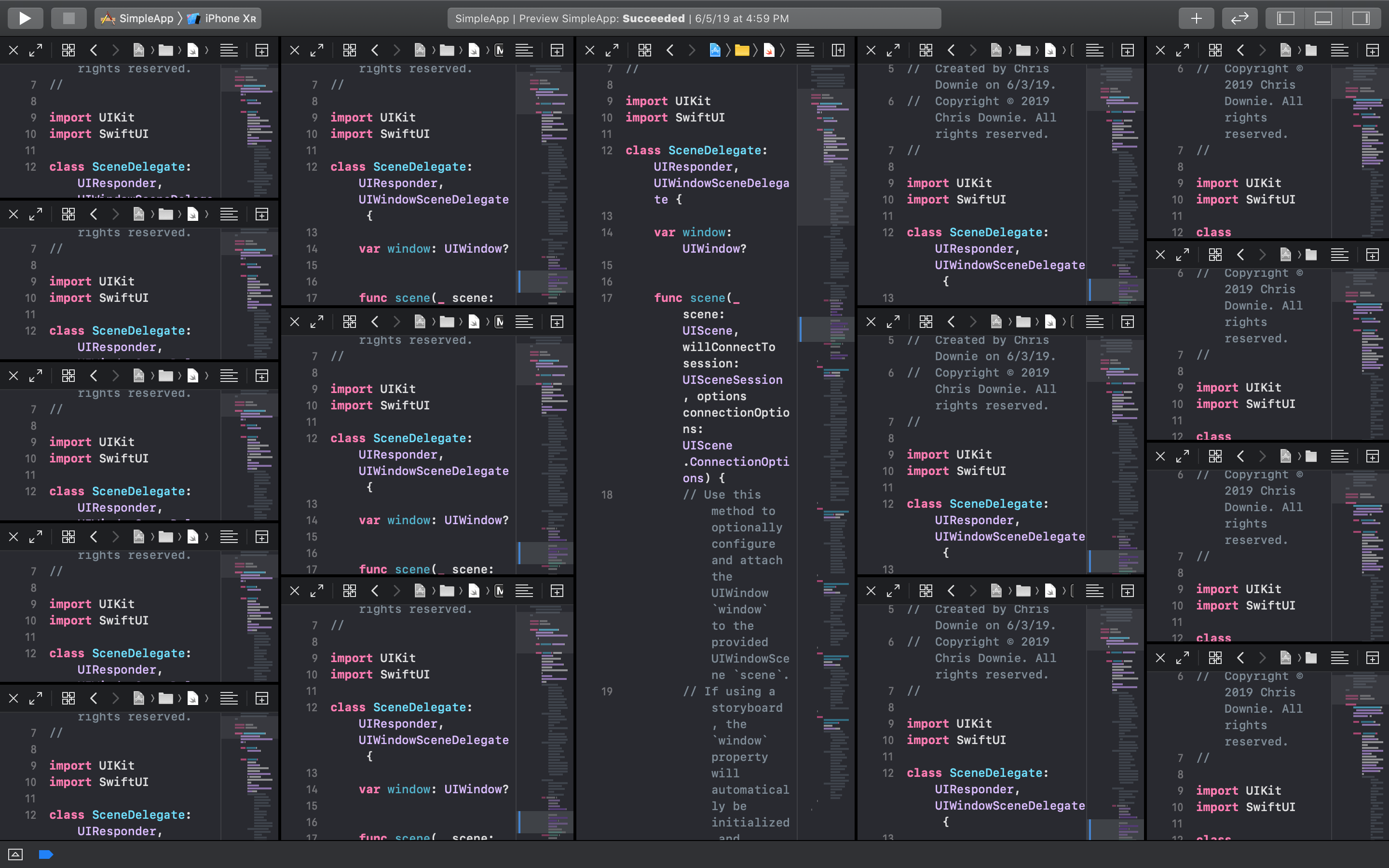1389x868 pixels.
Task: Click the orange Swift file icon in jump bar
Action: click(x=769, y=51)
